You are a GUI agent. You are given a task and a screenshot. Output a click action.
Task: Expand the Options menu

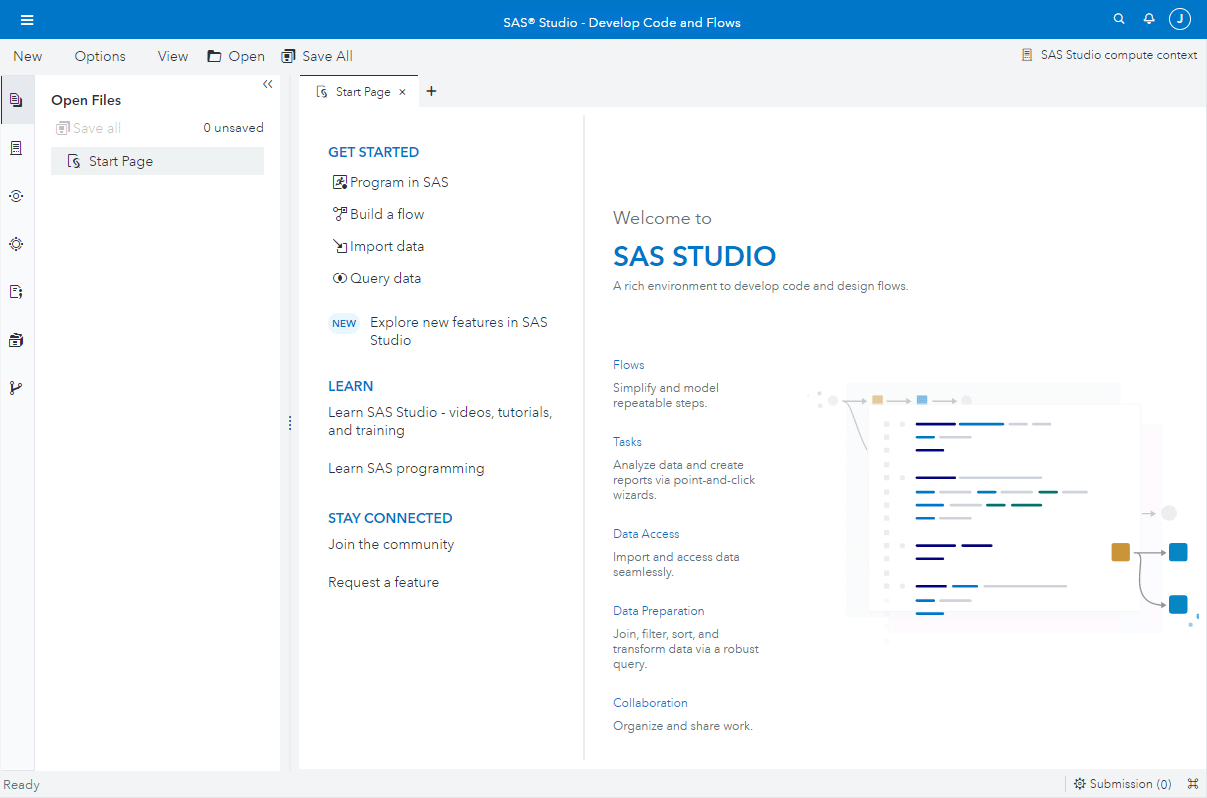click(100, 56)
